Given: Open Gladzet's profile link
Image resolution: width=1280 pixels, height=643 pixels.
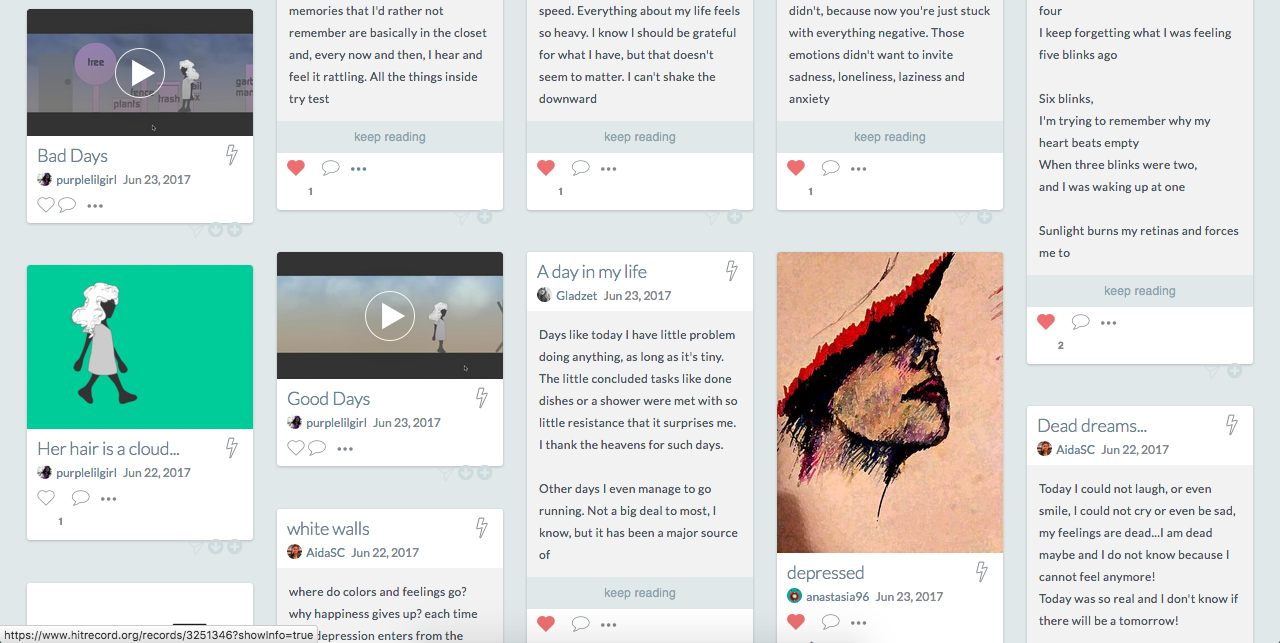Looking at the screenshot, I should [x=576, y=295].
